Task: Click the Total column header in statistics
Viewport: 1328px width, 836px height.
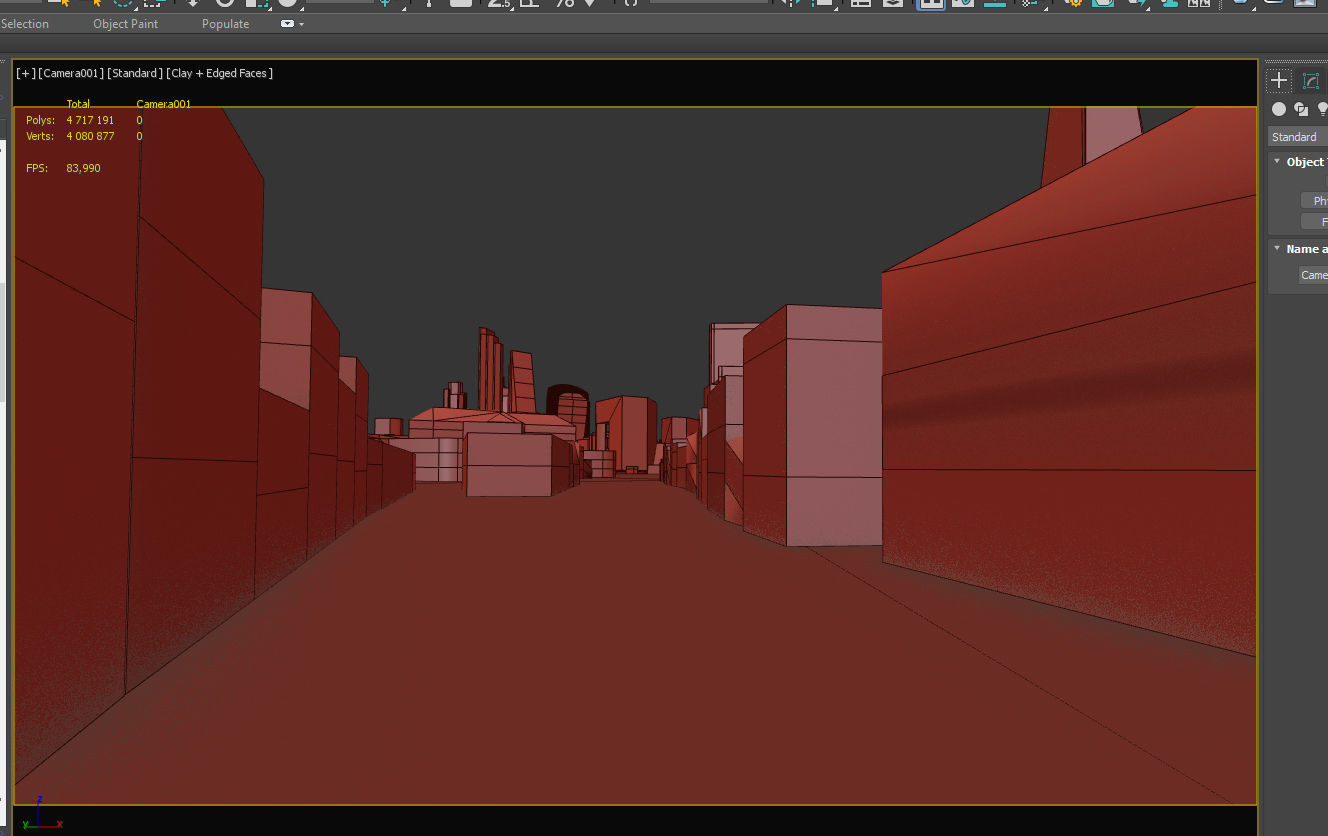Action: pos(78,104)
